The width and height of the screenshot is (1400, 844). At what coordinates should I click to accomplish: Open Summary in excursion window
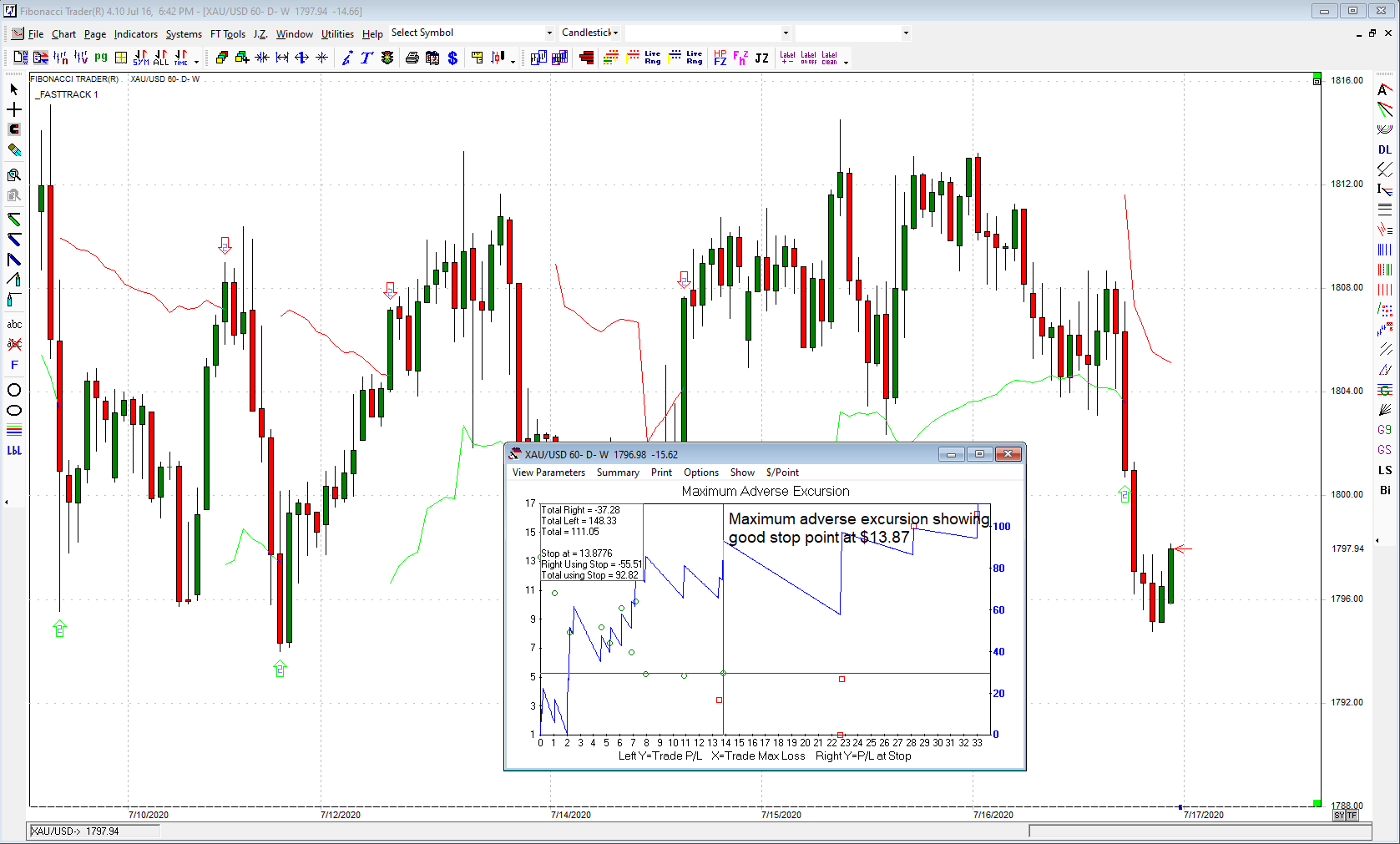tap(618, 473)
